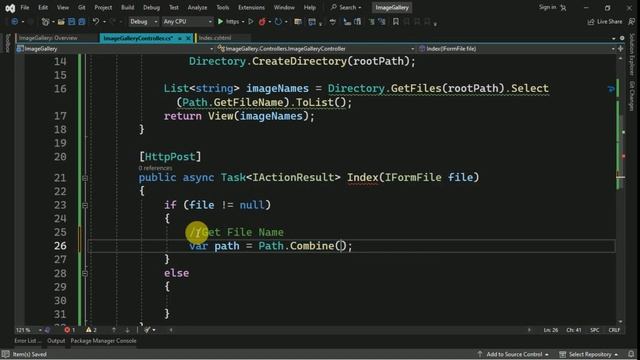Close the ImageGalleryController.cs tab

[x=188, y=38]
